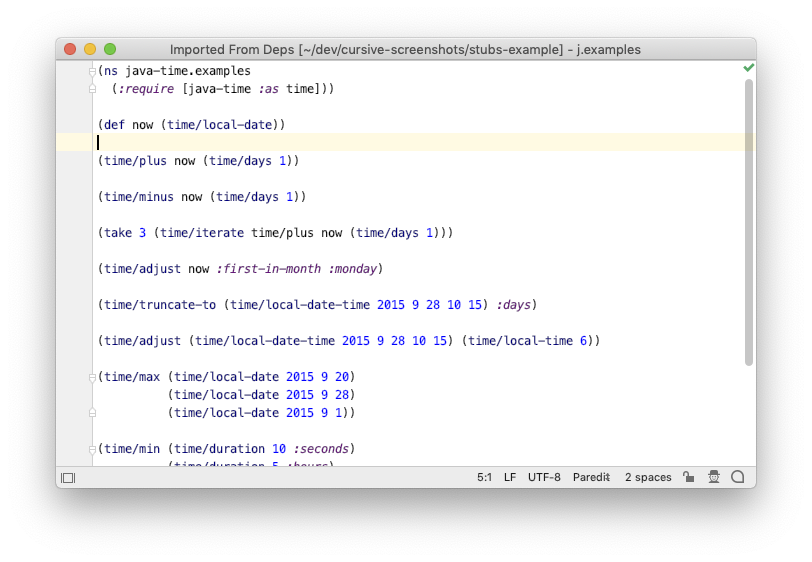Open the Hector inspector face icon

tap(714, 477)
